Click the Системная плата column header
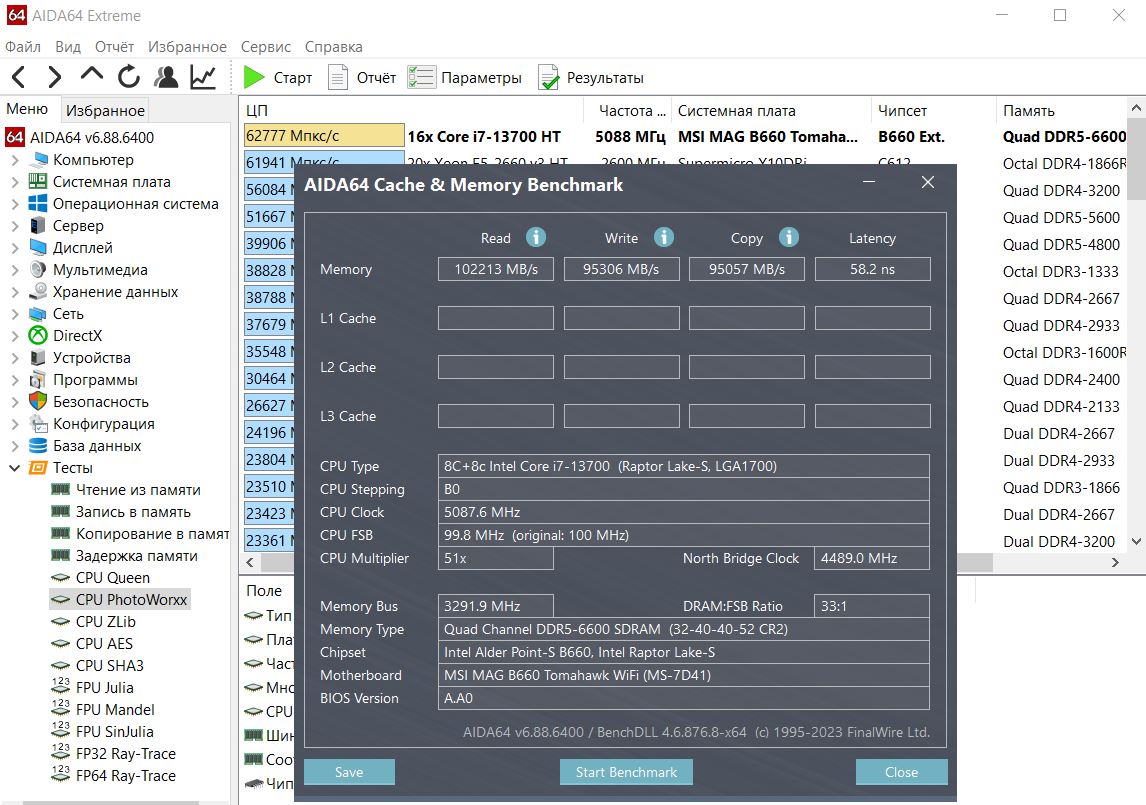1146x805 pixels. (x=771, y=110)
